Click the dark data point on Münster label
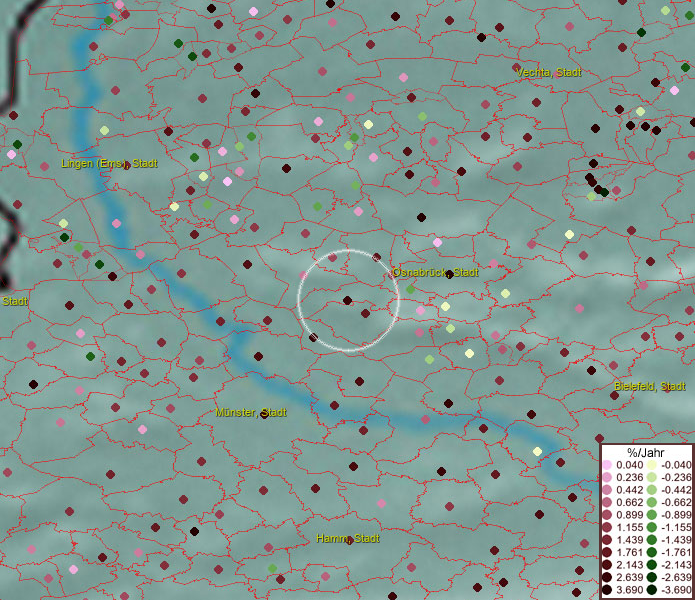 click(265, 414)
